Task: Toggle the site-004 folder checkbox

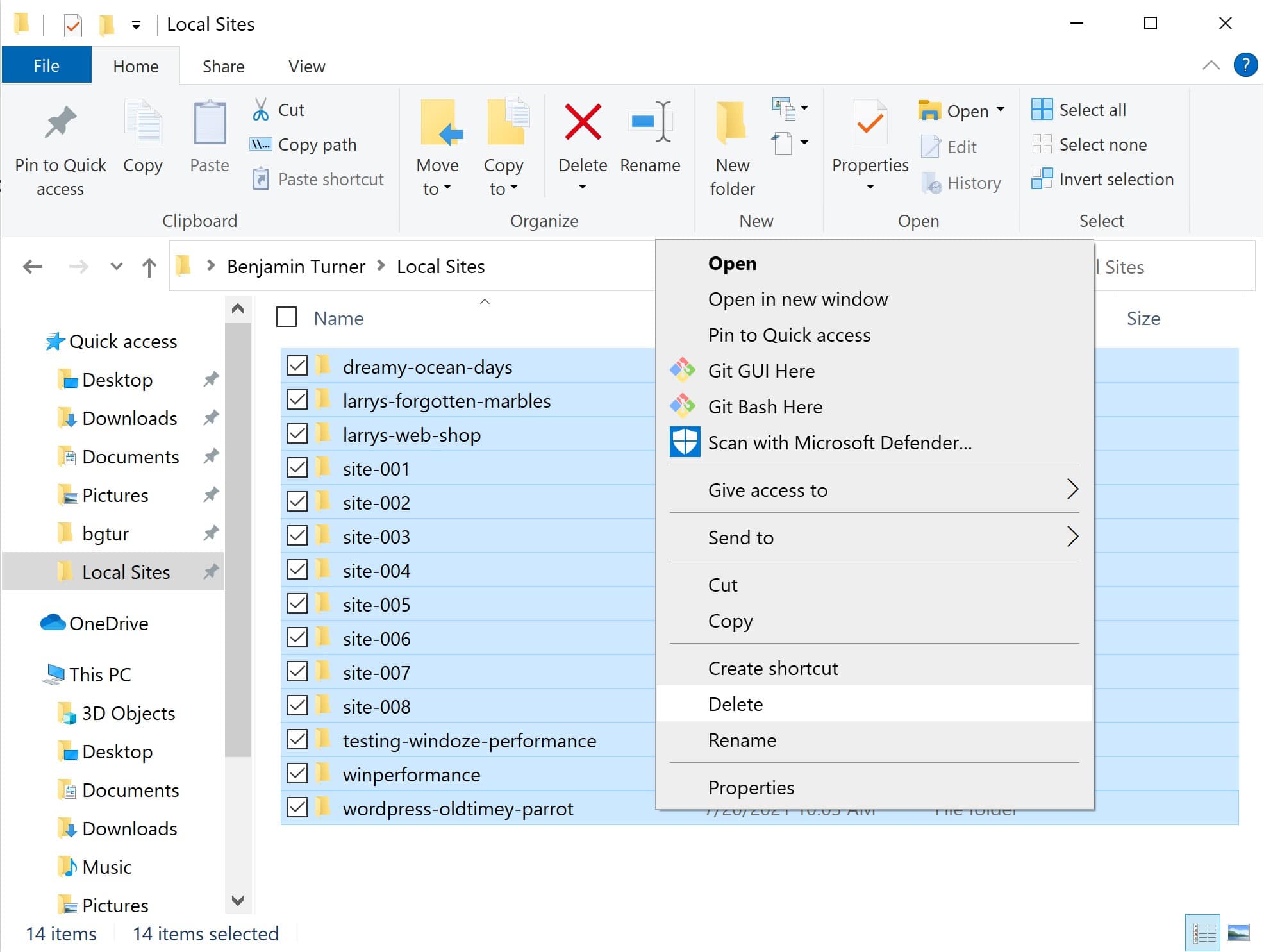Action: pos(297,570)
